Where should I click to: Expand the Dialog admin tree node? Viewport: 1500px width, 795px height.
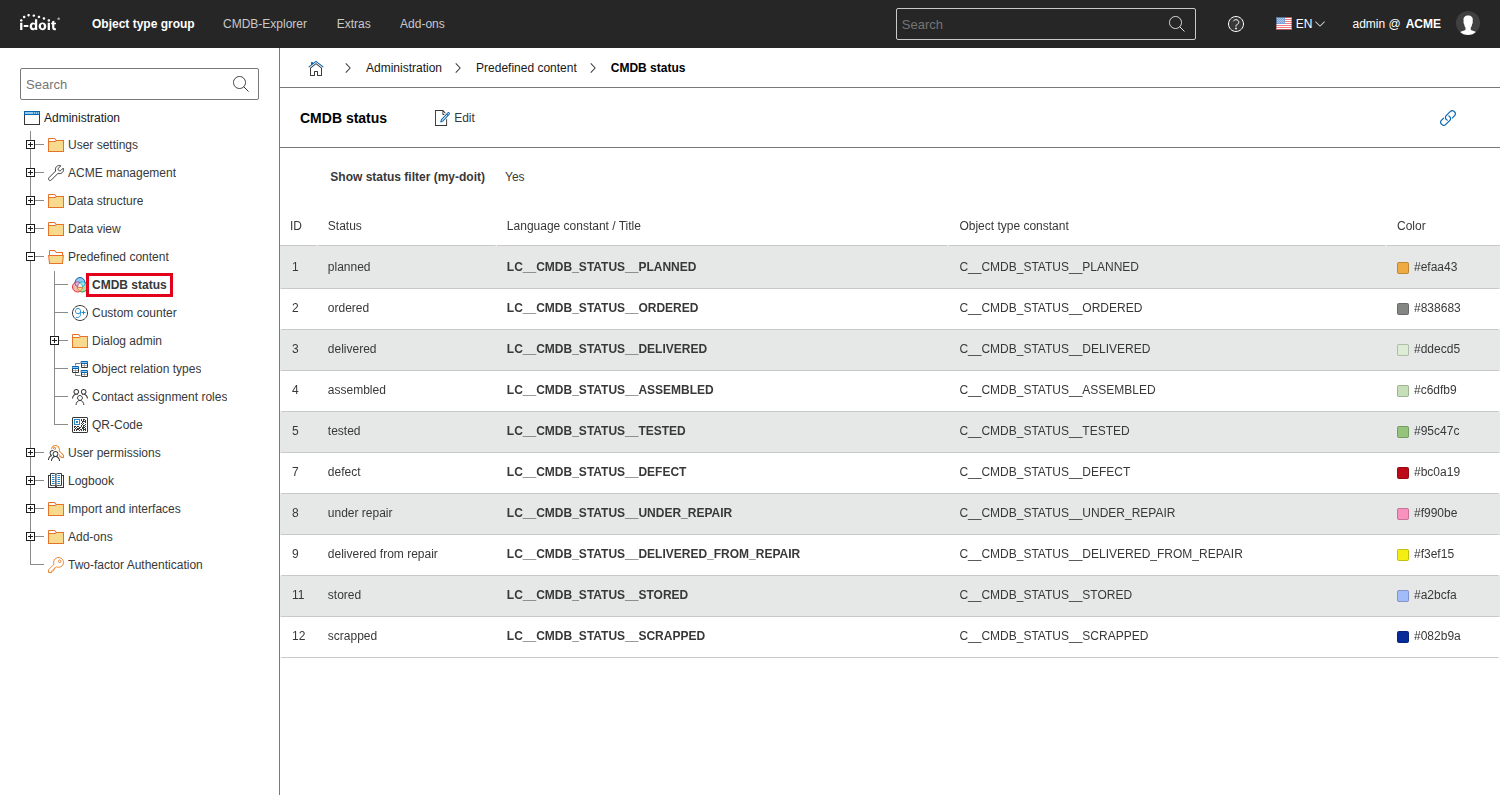coord(54,341)
